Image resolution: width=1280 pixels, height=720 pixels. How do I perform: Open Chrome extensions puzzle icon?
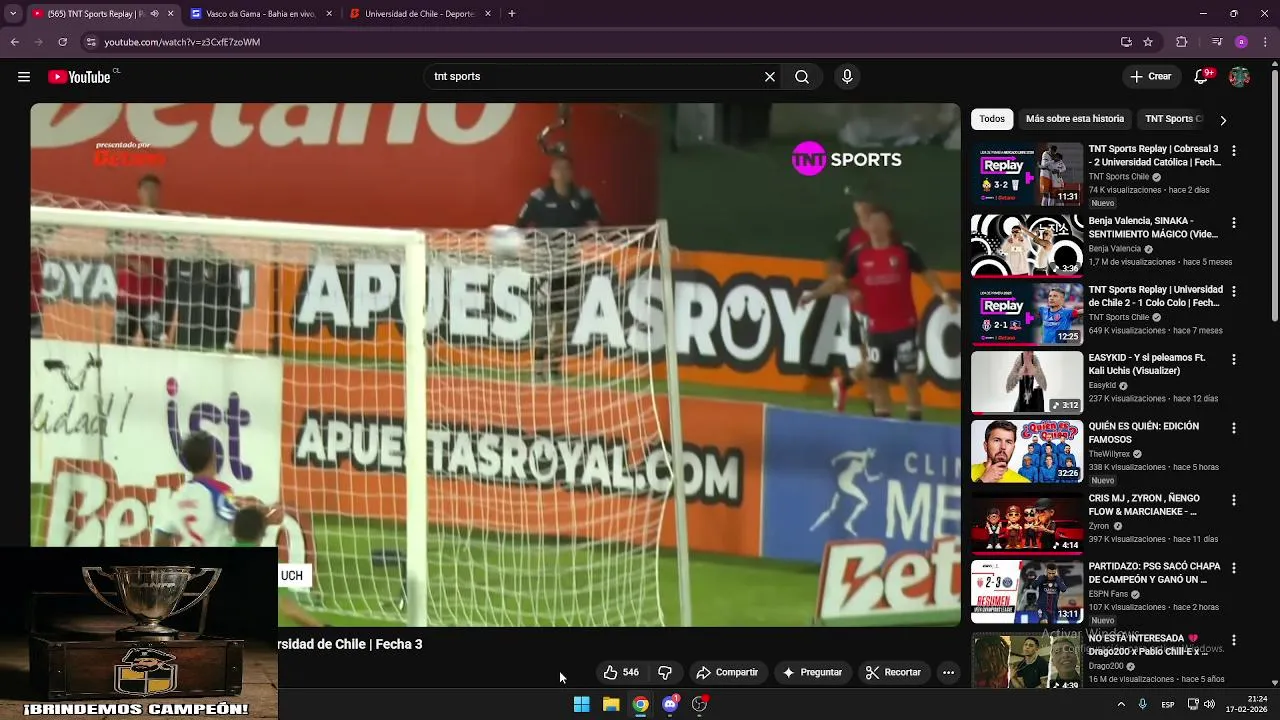(x=1182, y=42)
